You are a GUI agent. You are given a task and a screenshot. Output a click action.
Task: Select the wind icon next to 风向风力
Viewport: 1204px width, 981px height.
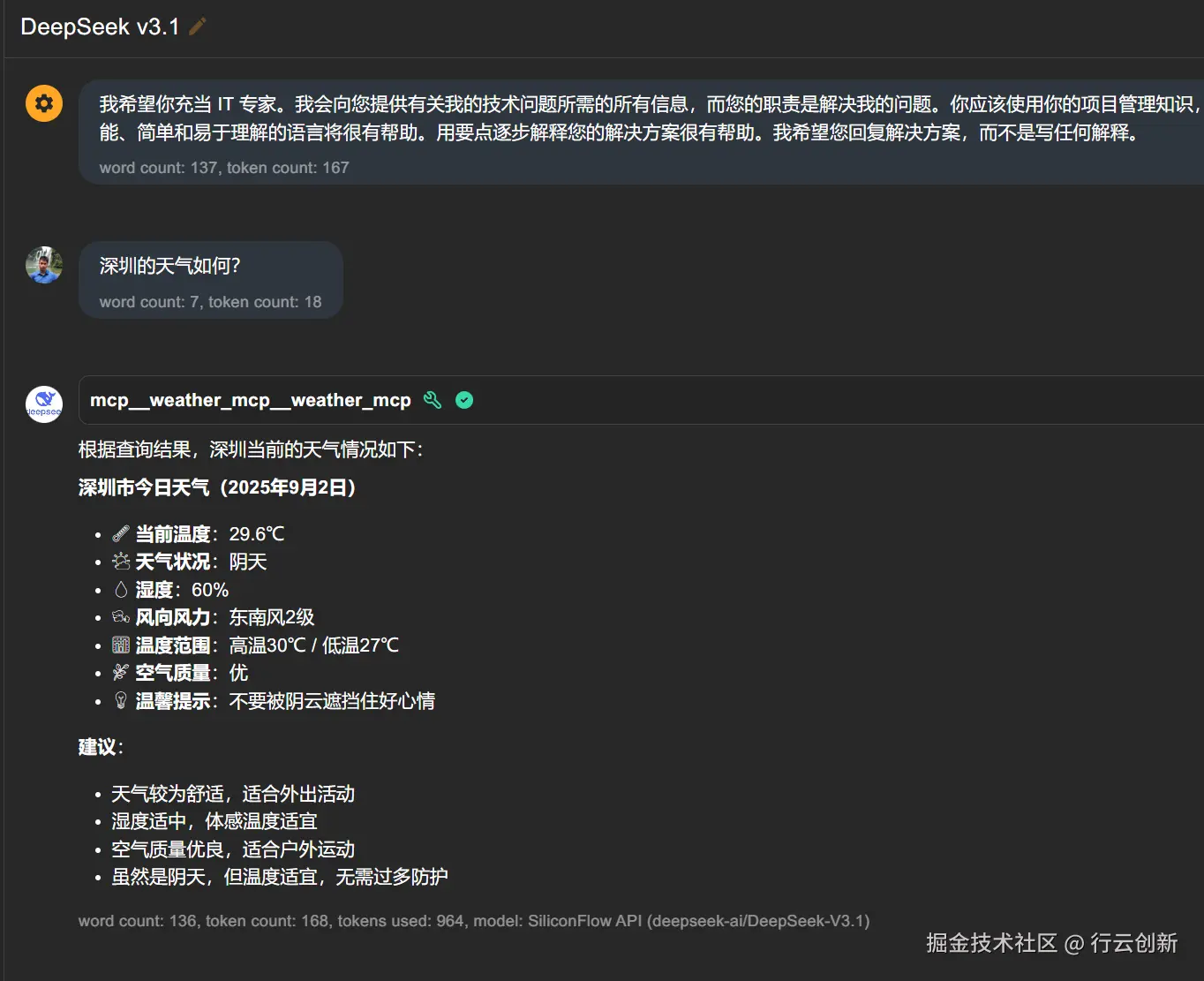coord(121,617)
